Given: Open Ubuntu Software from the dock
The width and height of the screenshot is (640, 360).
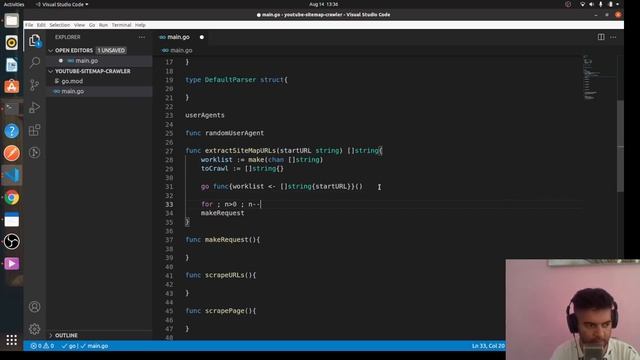Looking at the screenshot, I should [x=11, y=87].
